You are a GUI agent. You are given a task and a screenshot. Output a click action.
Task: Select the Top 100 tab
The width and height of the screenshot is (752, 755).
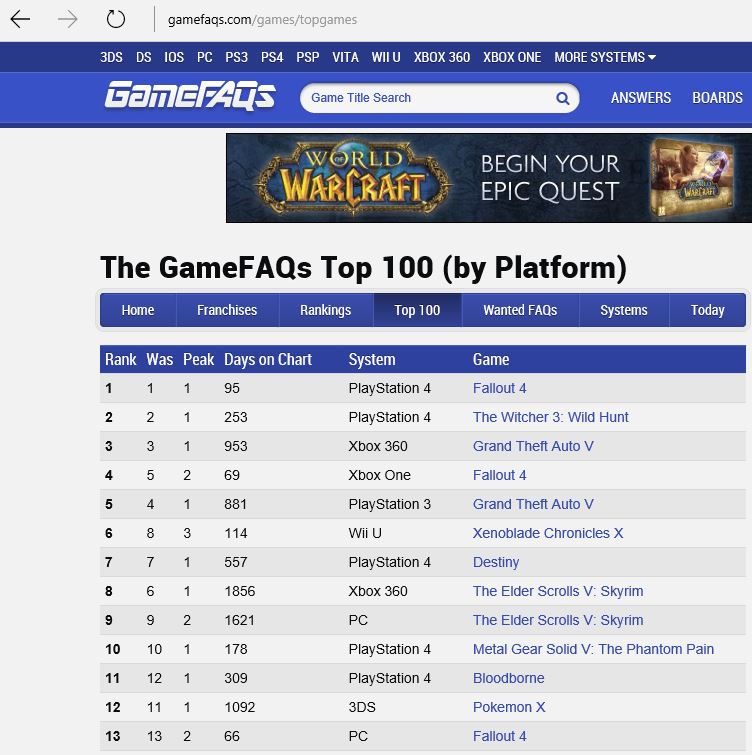tap(417, 310)
